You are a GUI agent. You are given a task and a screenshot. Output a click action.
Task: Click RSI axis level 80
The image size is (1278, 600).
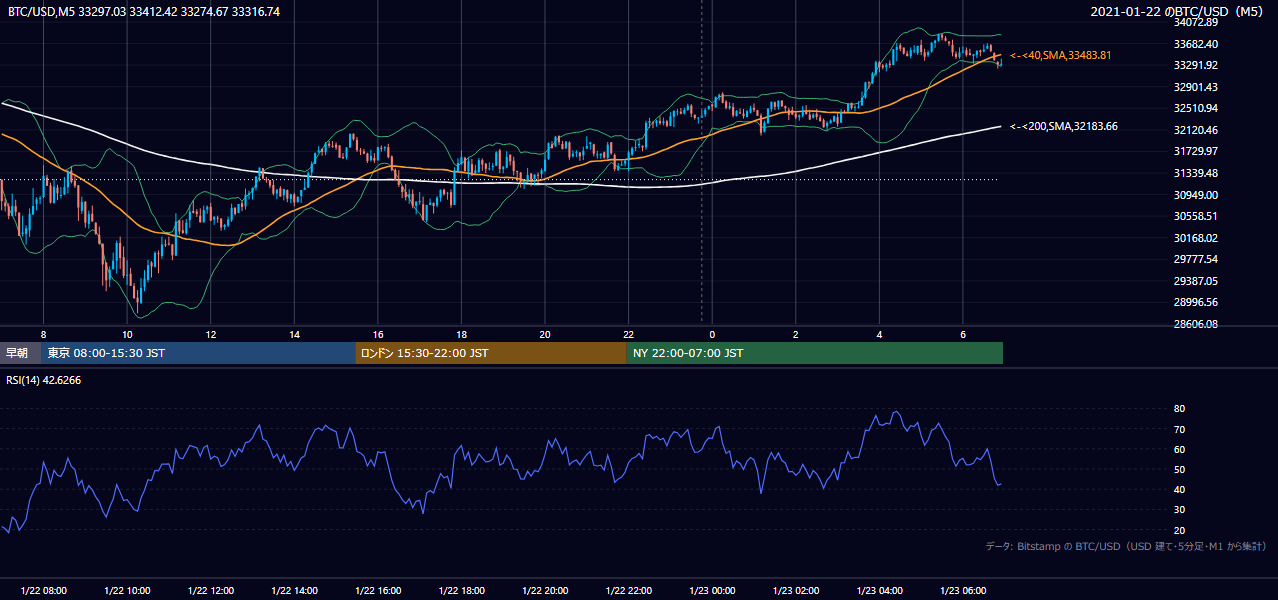1180,409
